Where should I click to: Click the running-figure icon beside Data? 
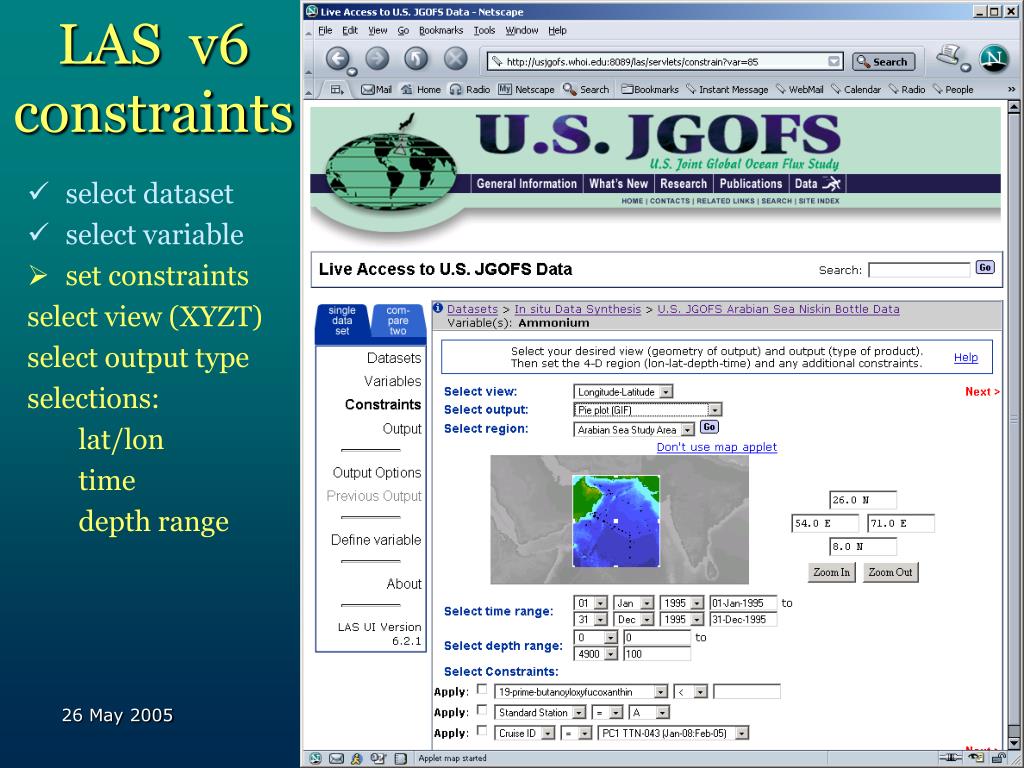click(831, 184)
